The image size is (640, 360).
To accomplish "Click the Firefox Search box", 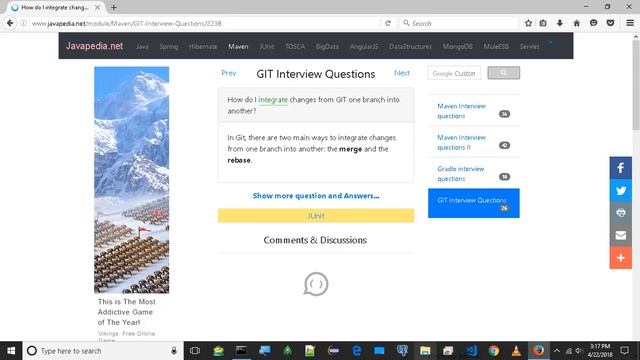I will pyautogui.click(x=459, y=23).
